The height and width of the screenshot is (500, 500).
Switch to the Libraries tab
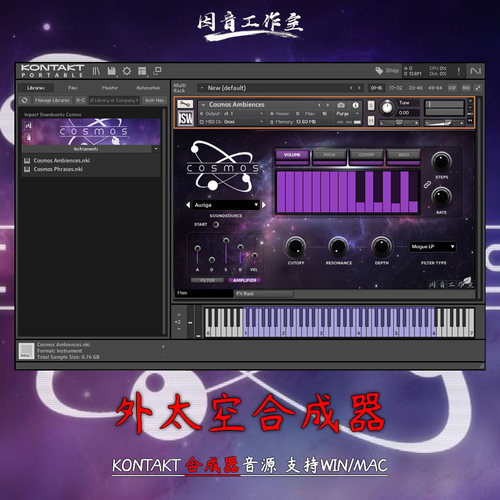pos(36,88)
